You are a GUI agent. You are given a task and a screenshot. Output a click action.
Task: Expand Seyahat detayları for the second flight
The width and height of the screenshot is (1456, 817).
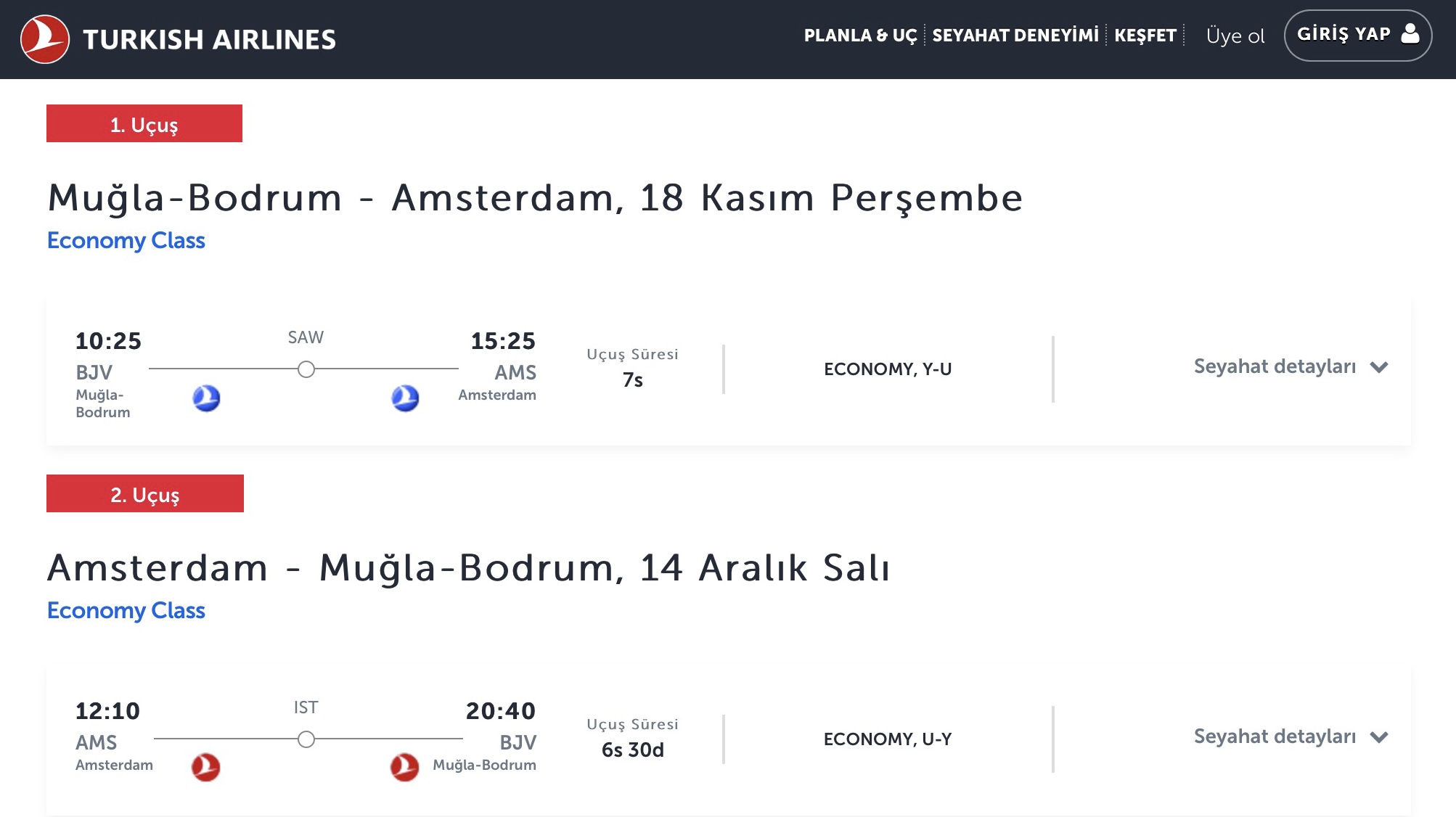point(1291,736)
